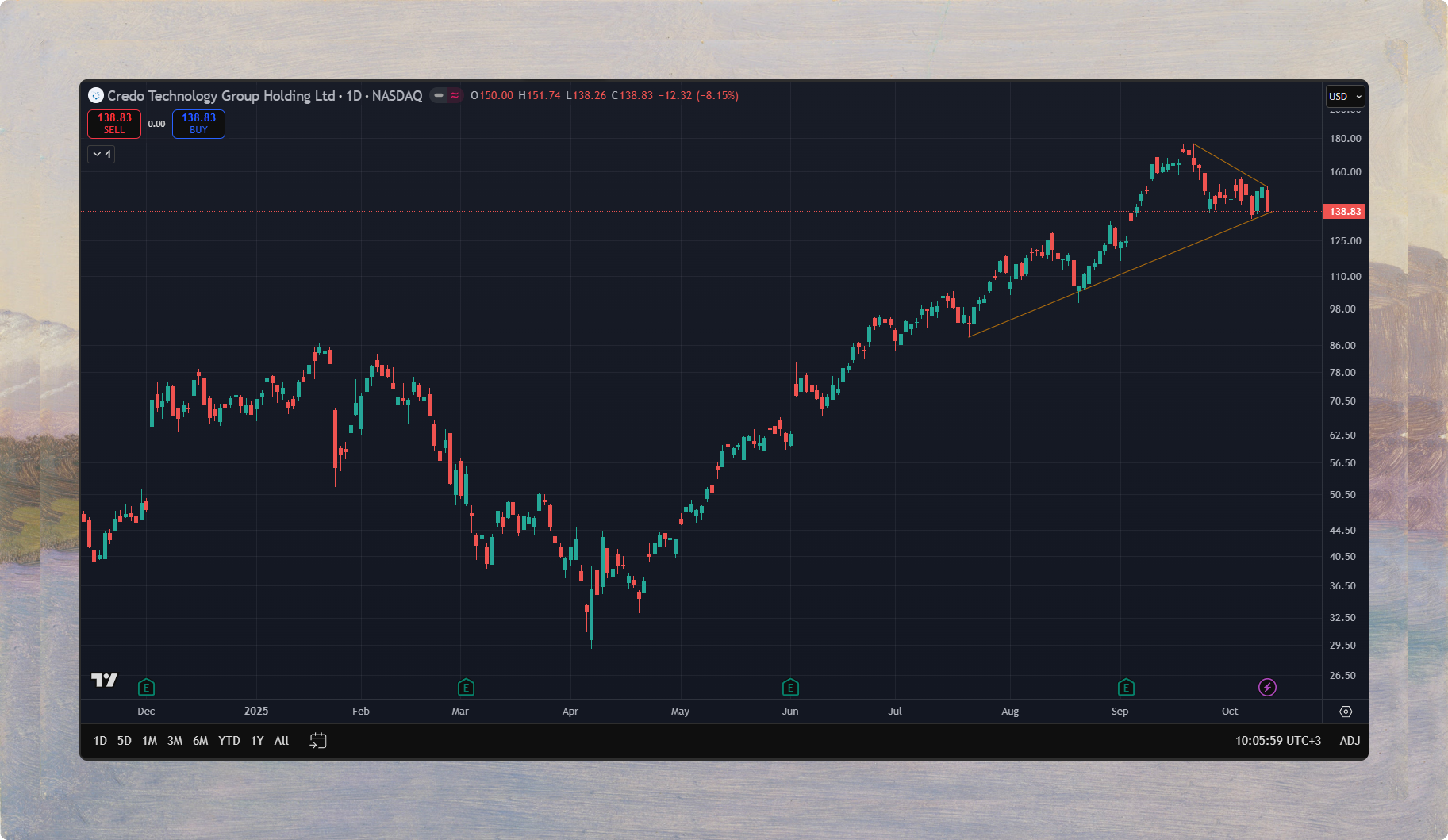Open the June earnings marker icon
This screenshot has height=840, width=1448.
(790, 687)
